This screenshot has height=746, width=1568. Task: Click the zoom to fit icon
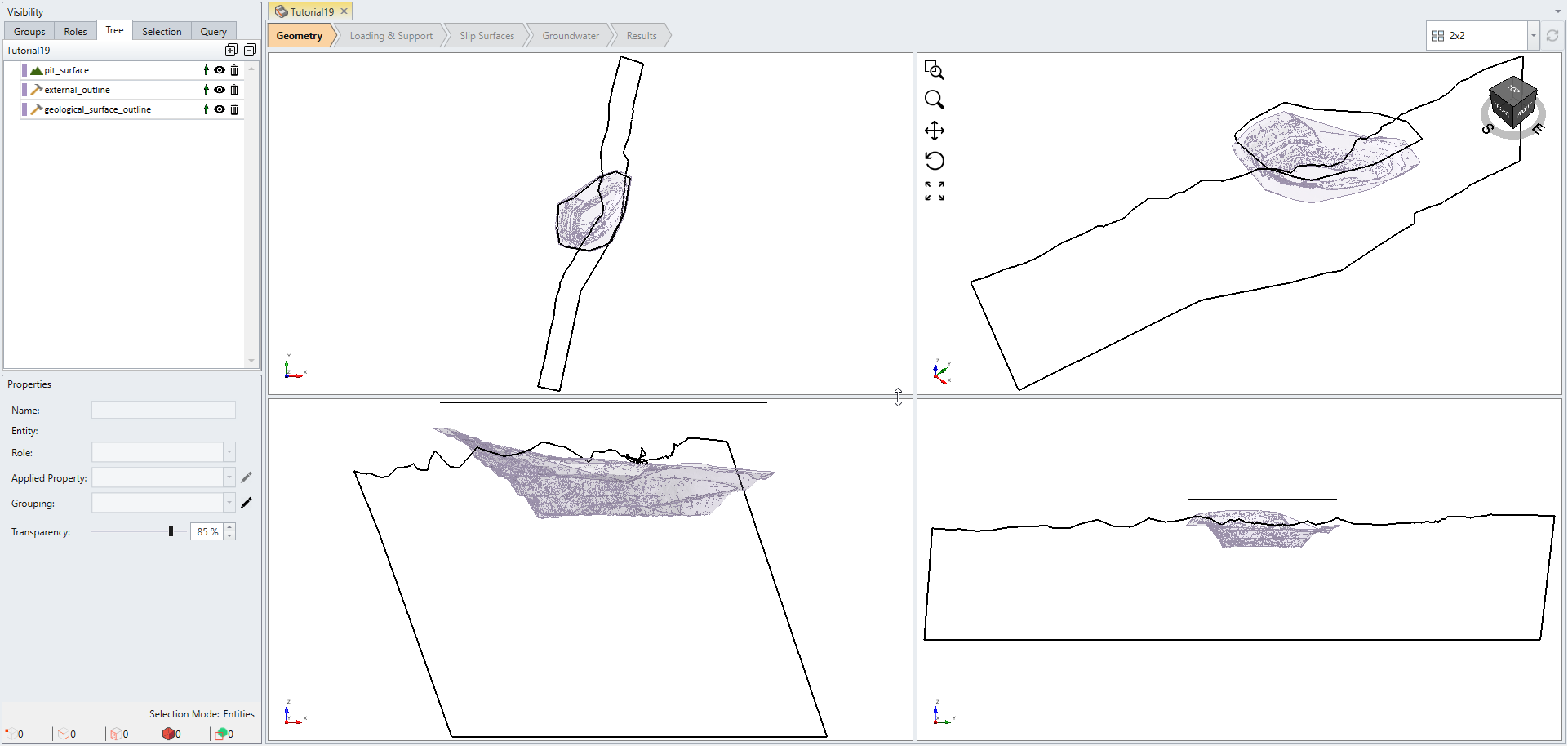click(x=934, y=191)
